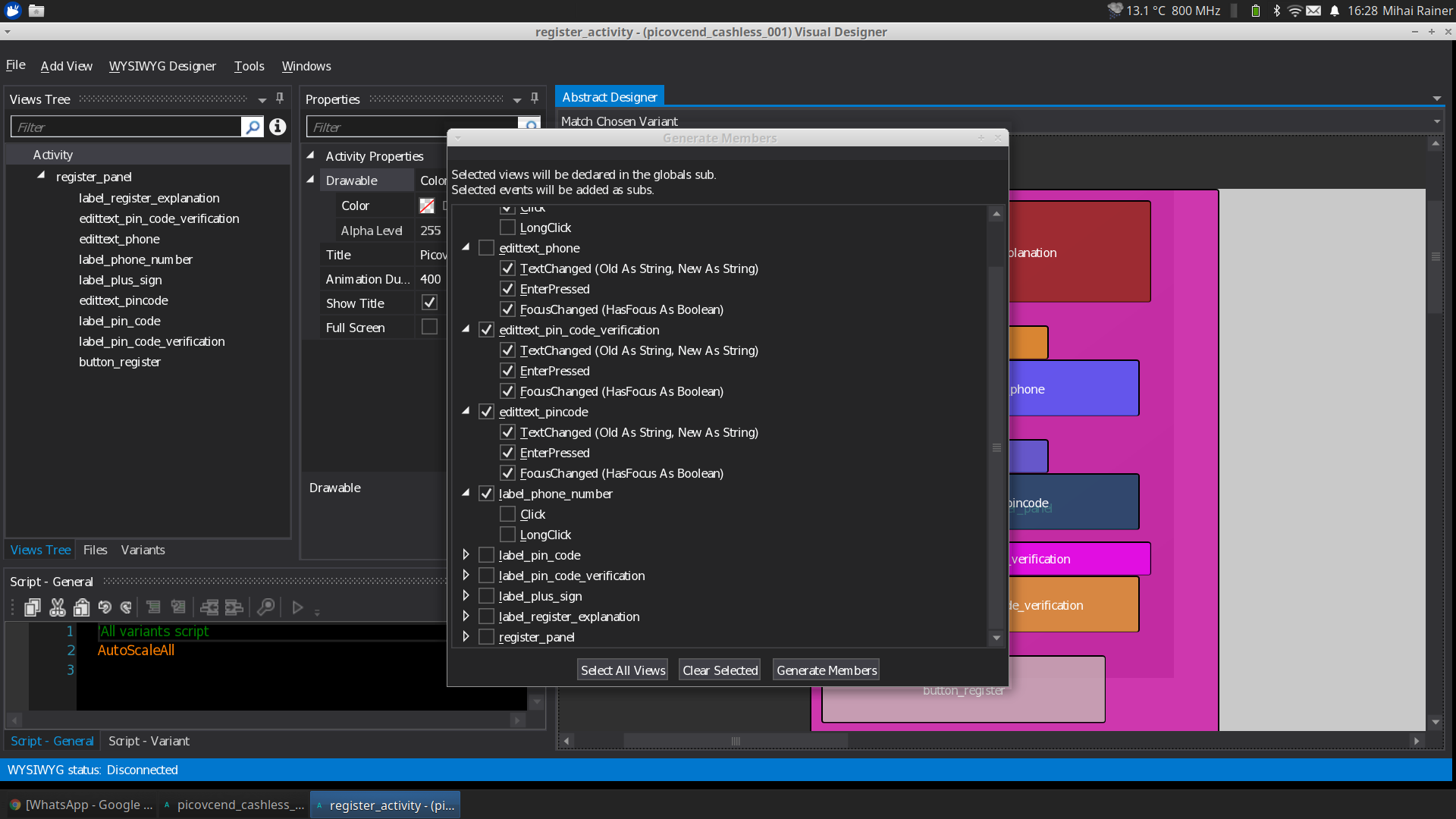Click the Undo arrow icon
Image resolution: width=1456 pixels, height=819 pixels.
(x=105, y=607)
